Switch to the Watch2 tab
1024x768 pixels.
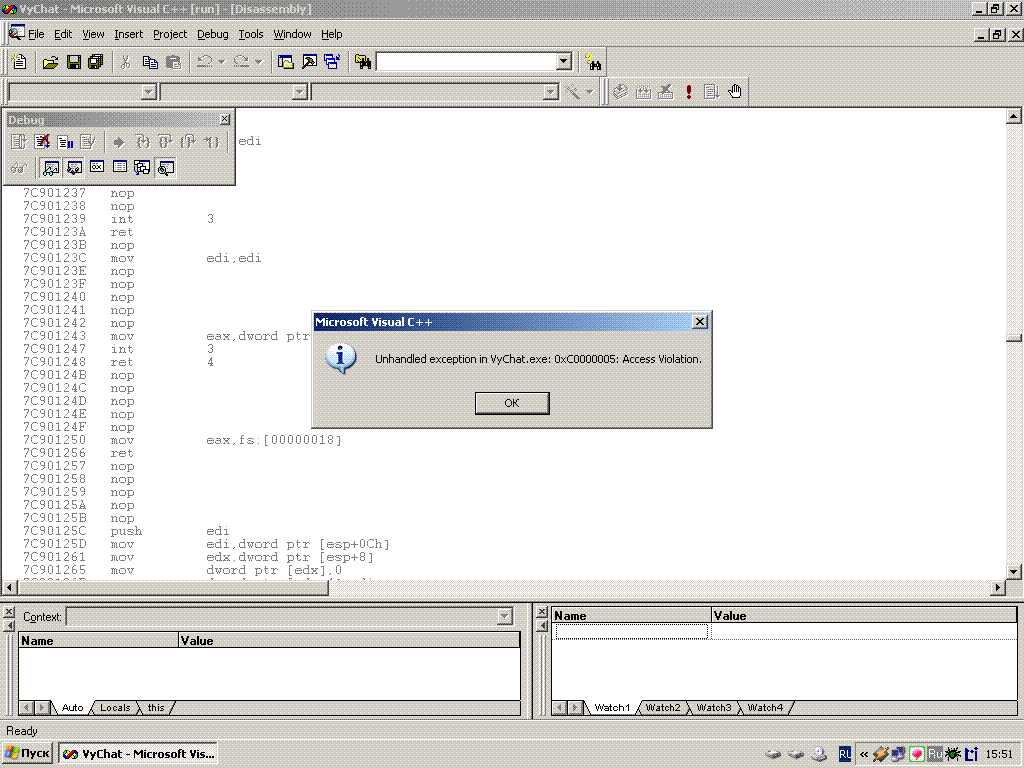pyautogui.click(x=663, y=708)
